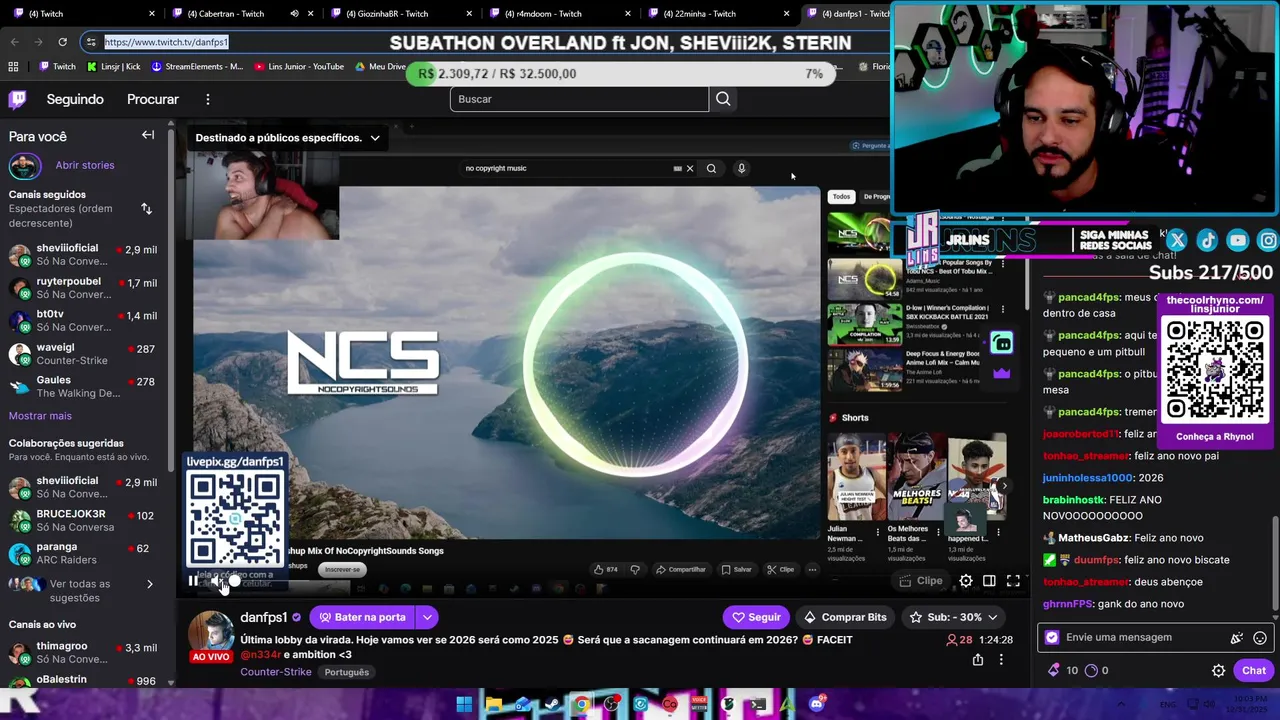Open chat settings gear
This screenshot has width=1280, height=720.
1218,671
